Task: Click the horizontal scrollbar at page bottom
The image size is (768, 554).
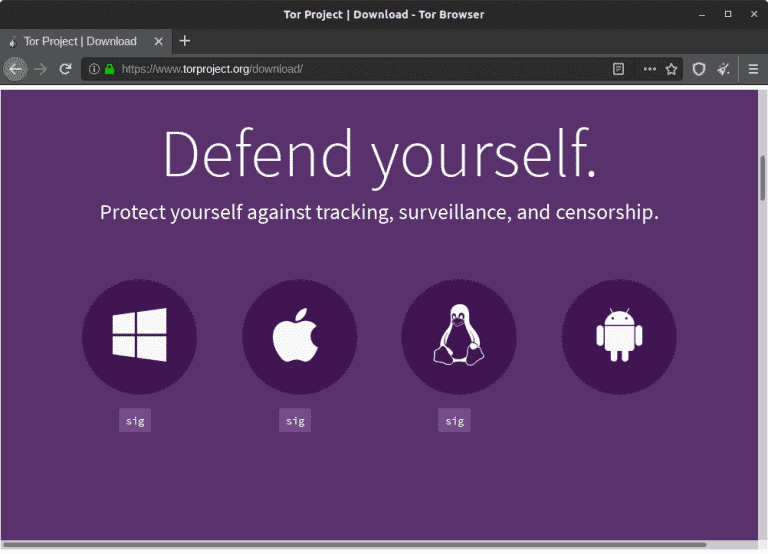Action: pos(355,544)
